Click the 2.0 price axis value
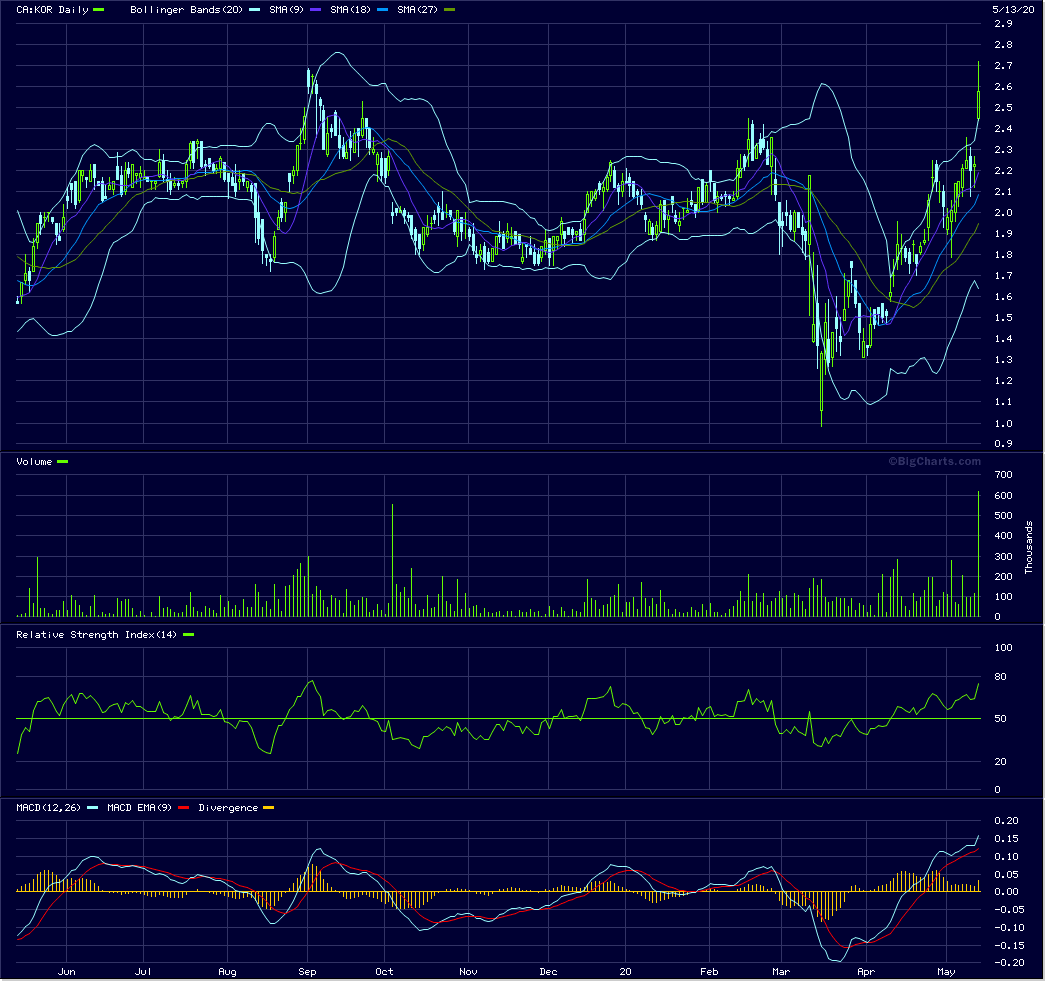Screen dimensions: 1045x981 [x=1004, y=213]
